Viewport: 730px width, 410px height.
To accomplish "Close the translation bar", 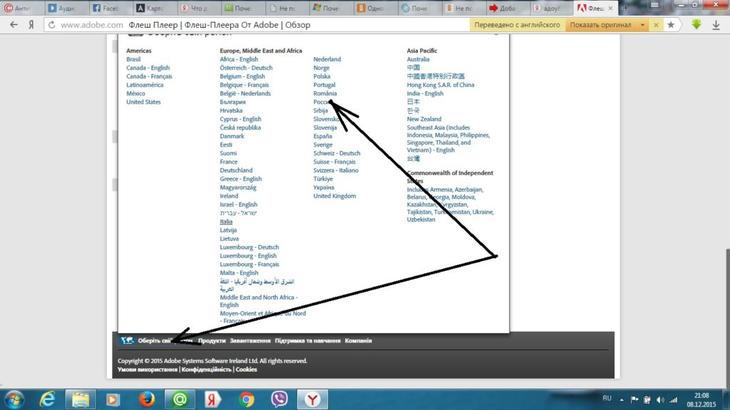I will click(x=656, y=25).
